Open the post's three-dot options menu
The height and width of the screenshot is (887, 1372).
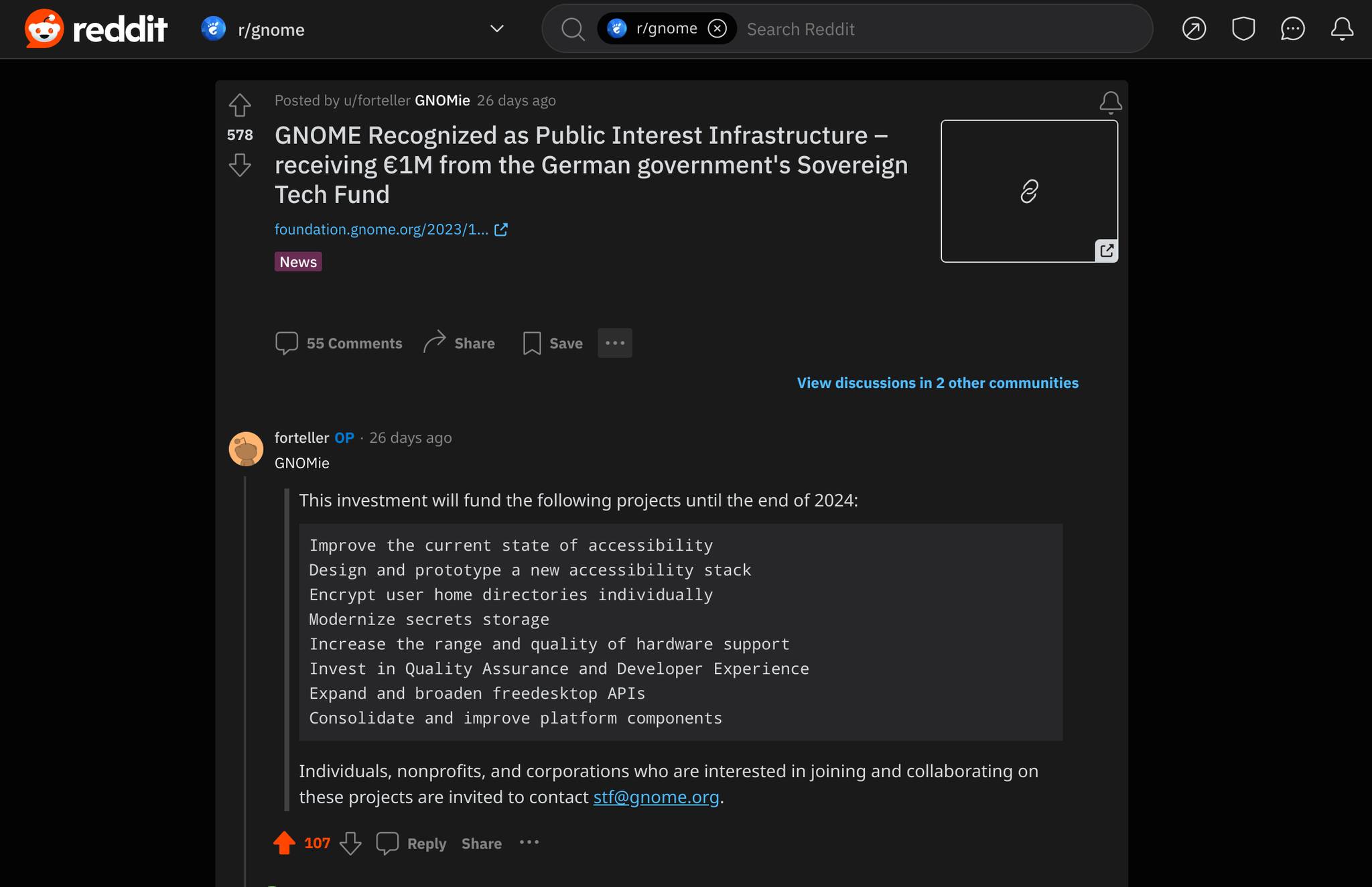pyautogui.click(x=614, y=343)
